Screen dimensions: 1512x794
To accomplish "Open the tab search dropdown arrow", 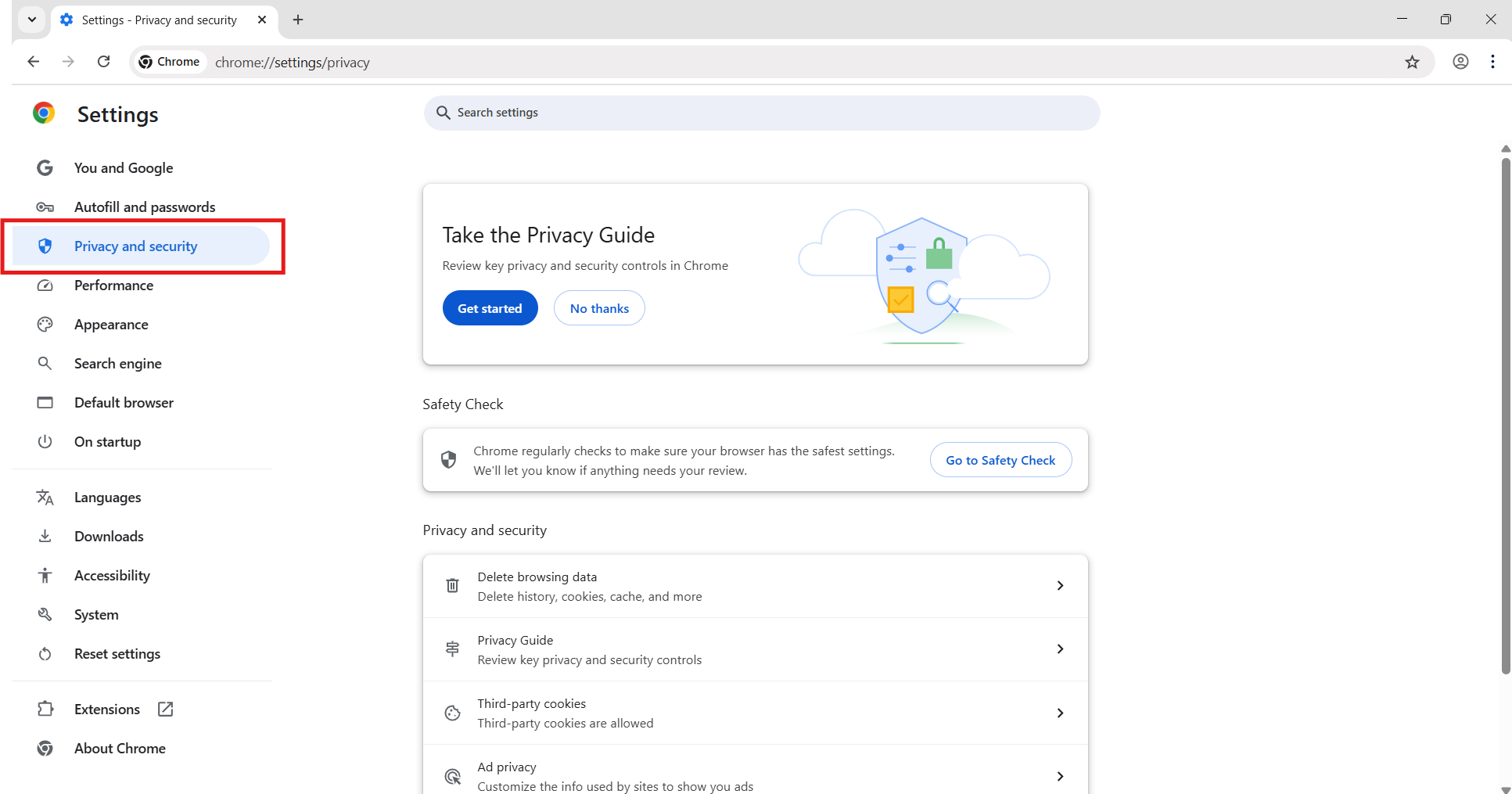I will pyautogui.click(x=31, y=20).
